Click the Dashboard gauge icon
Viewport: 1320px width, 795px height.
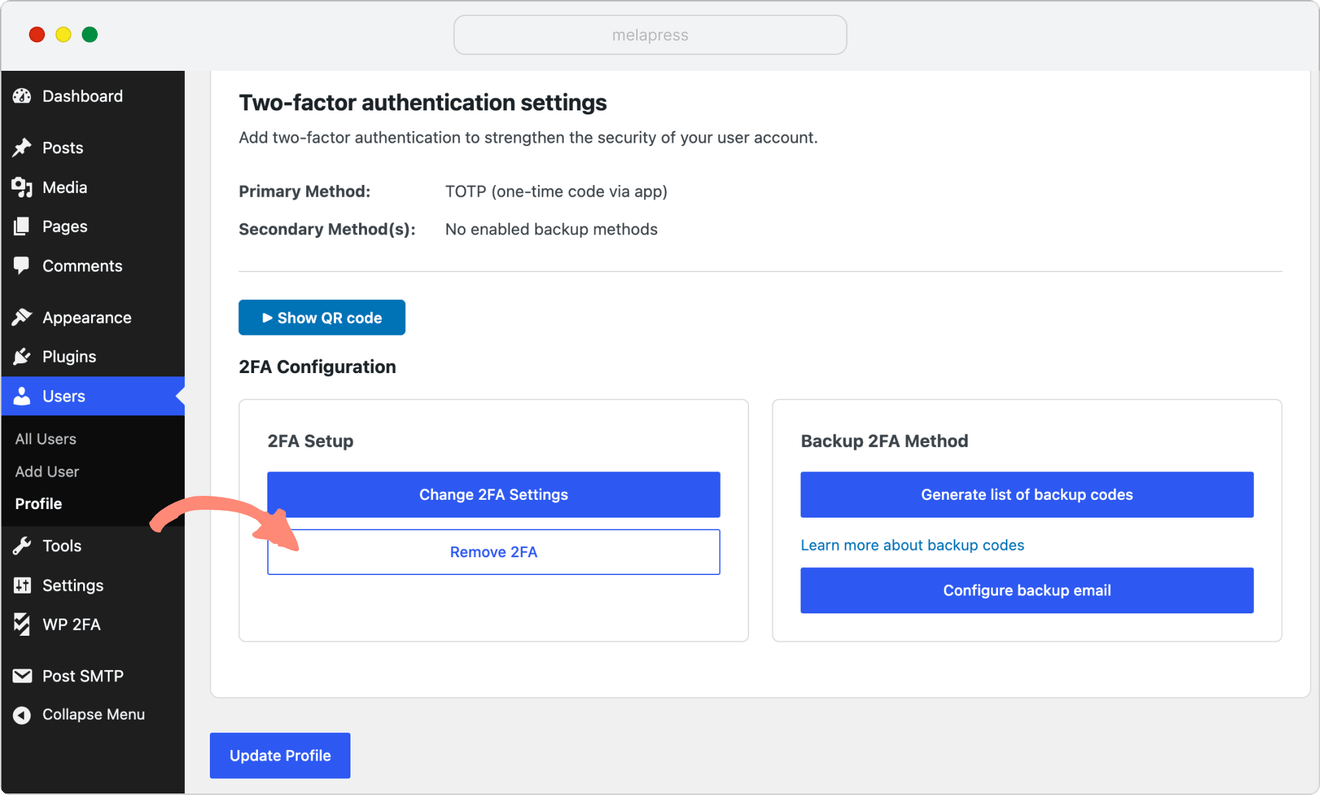pos(21,96)
